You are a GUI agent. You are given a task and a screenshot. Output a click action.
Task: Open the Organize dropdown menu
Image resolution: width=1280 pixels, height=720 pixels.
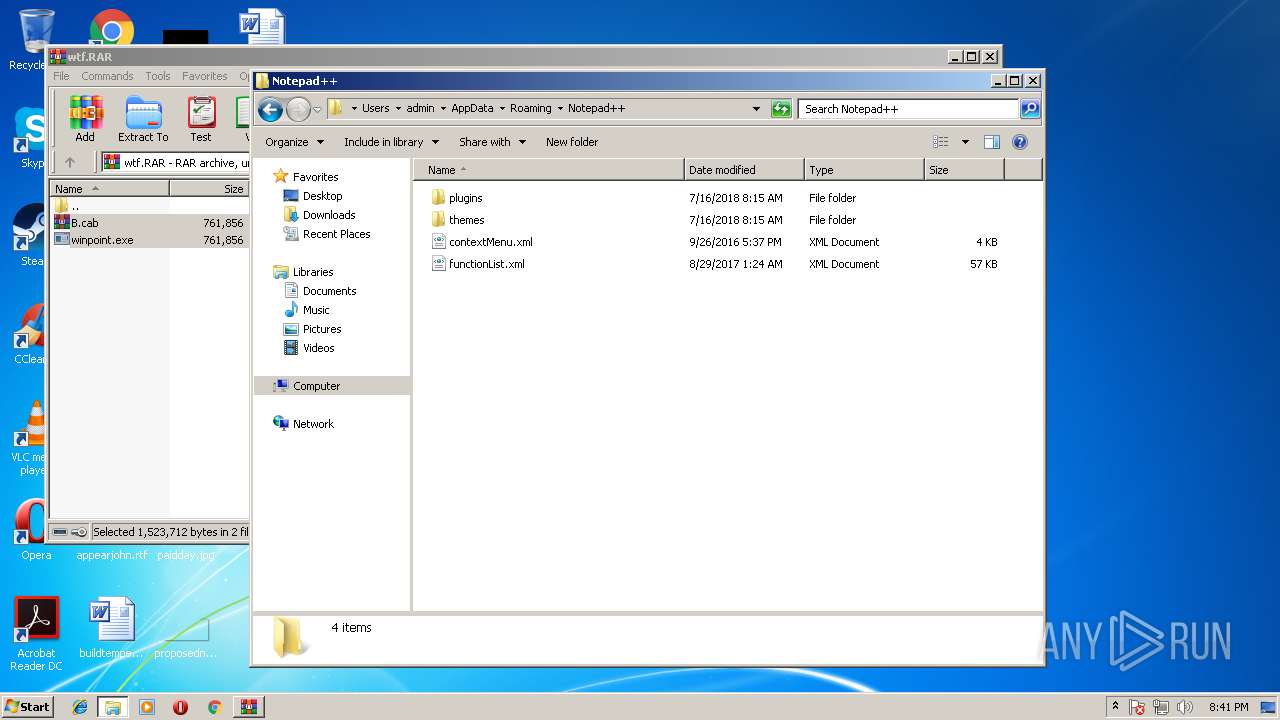(x=294, y=142)
